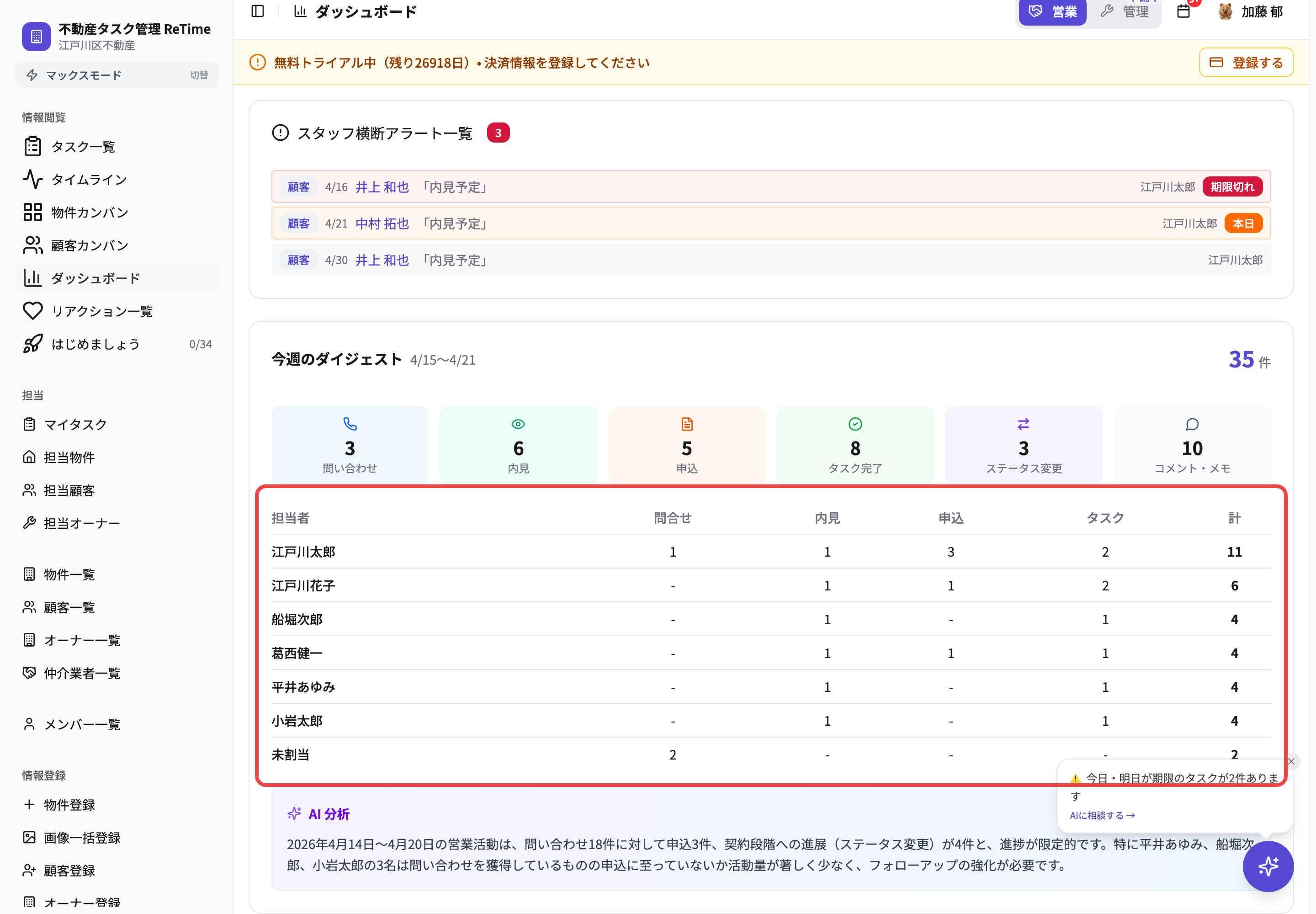Open the floating AI sparkle assistant button
The width and height of the screenshot is (1316, 914).
pos(1268,866)
